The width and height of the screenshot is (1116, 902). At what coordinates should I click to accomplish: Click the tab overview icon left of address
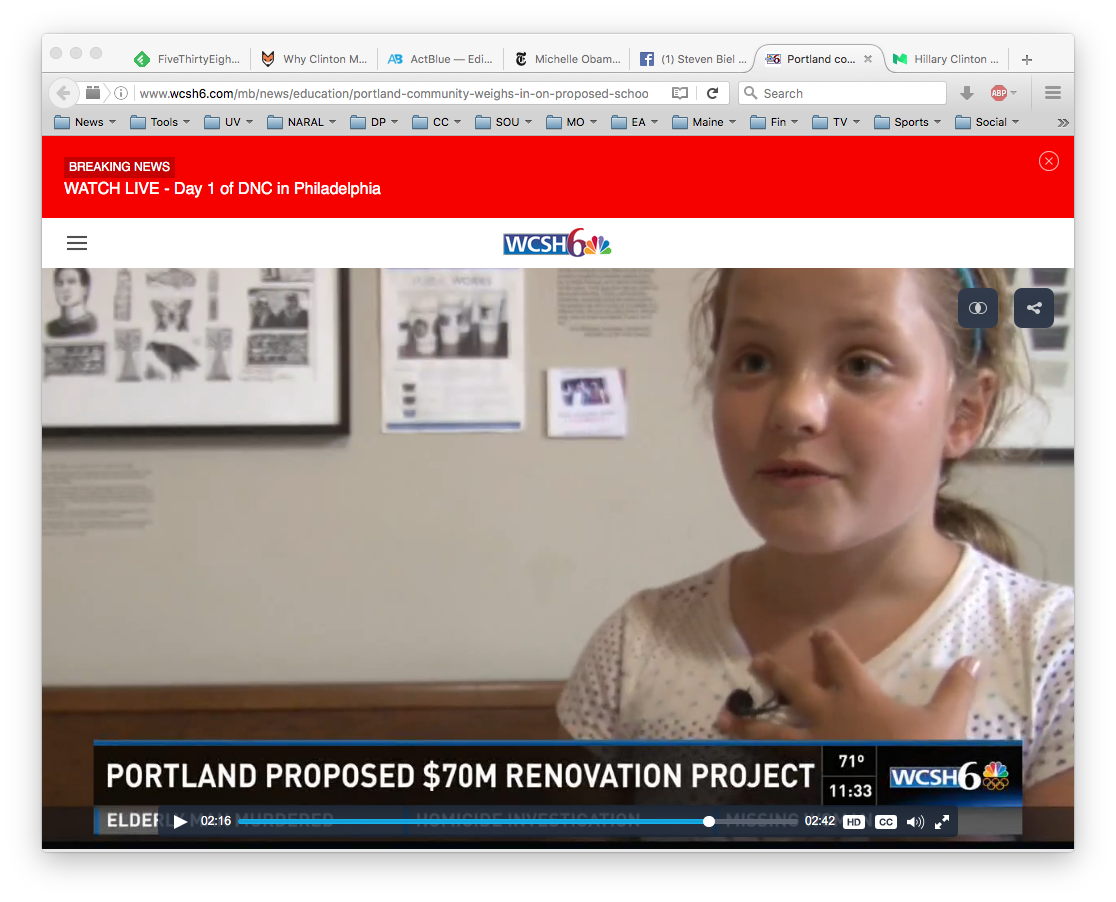point(93,93)
